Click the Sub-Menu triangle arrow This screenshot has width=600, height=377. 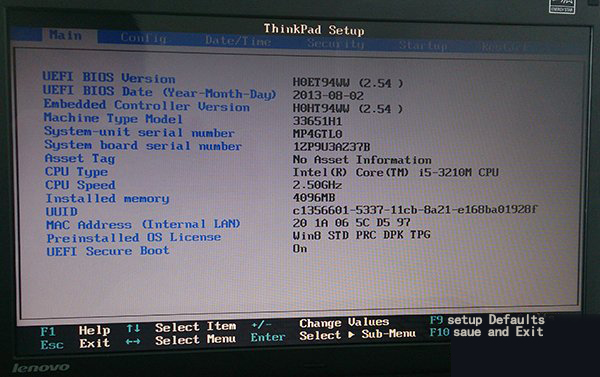351,335
